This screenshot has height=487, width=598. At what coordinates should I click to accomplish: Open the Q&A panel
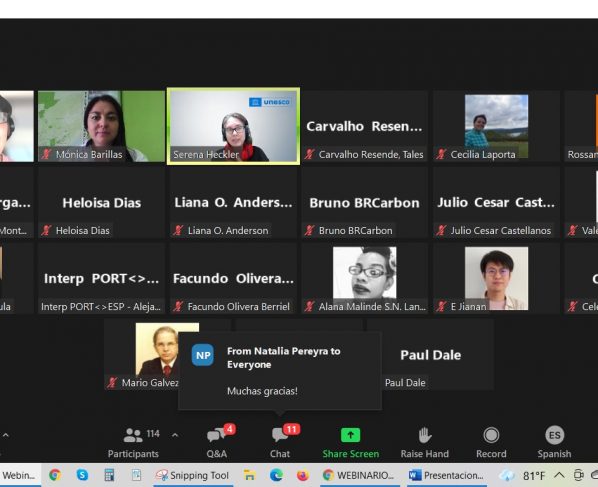point(217,442)
